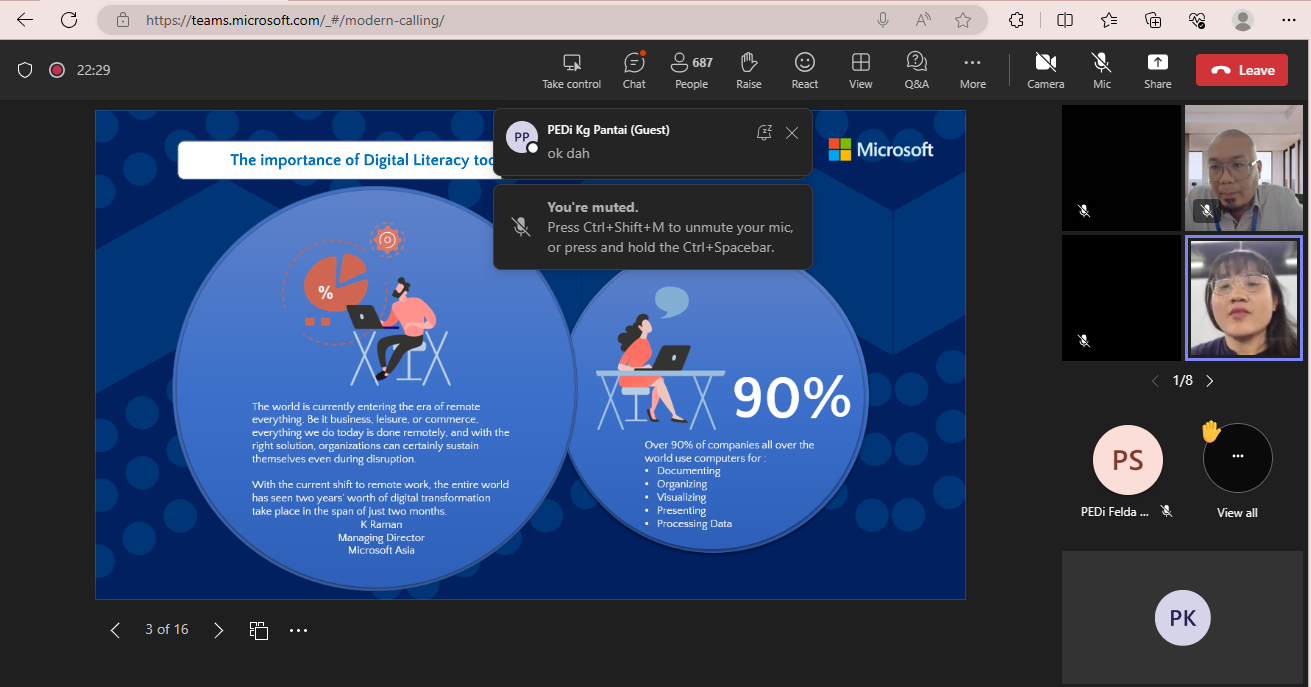The image size is (1311, 687).
Task: Raise your hand in meeting
Action: pos(749,70)
